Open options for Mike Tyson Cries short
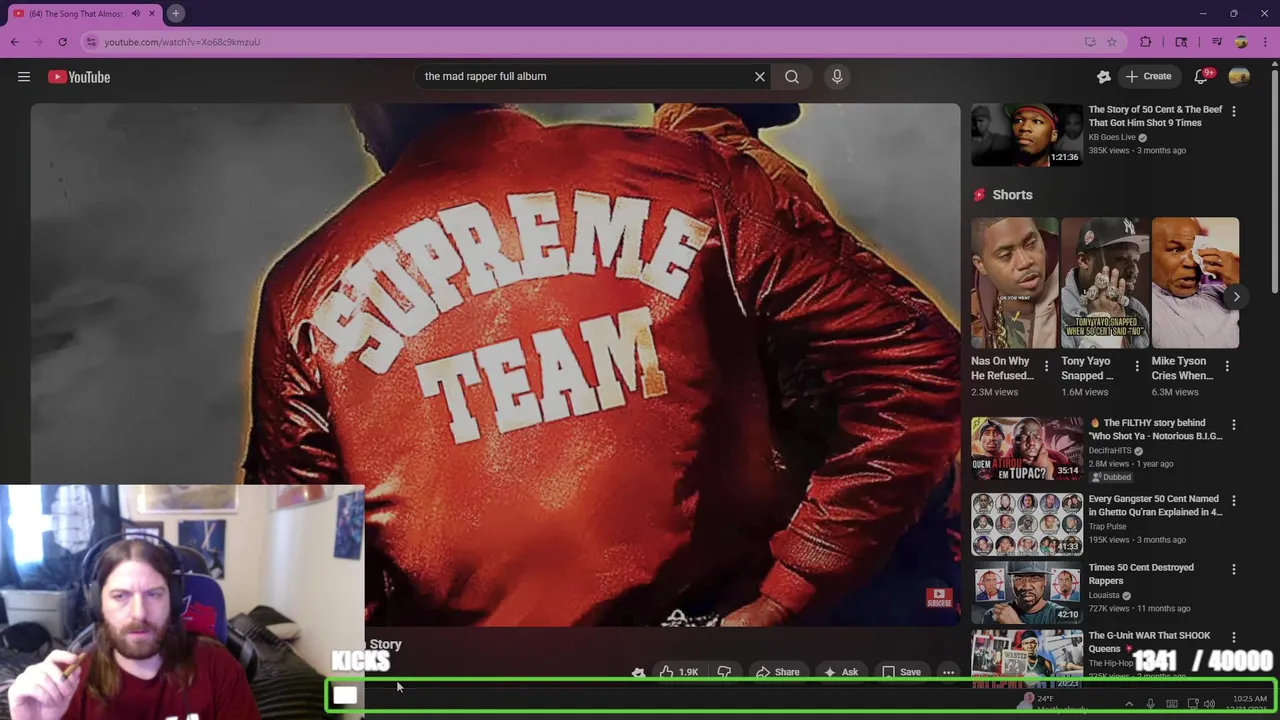This screenshot has width=1280, height=720. tap(1227, 366)
